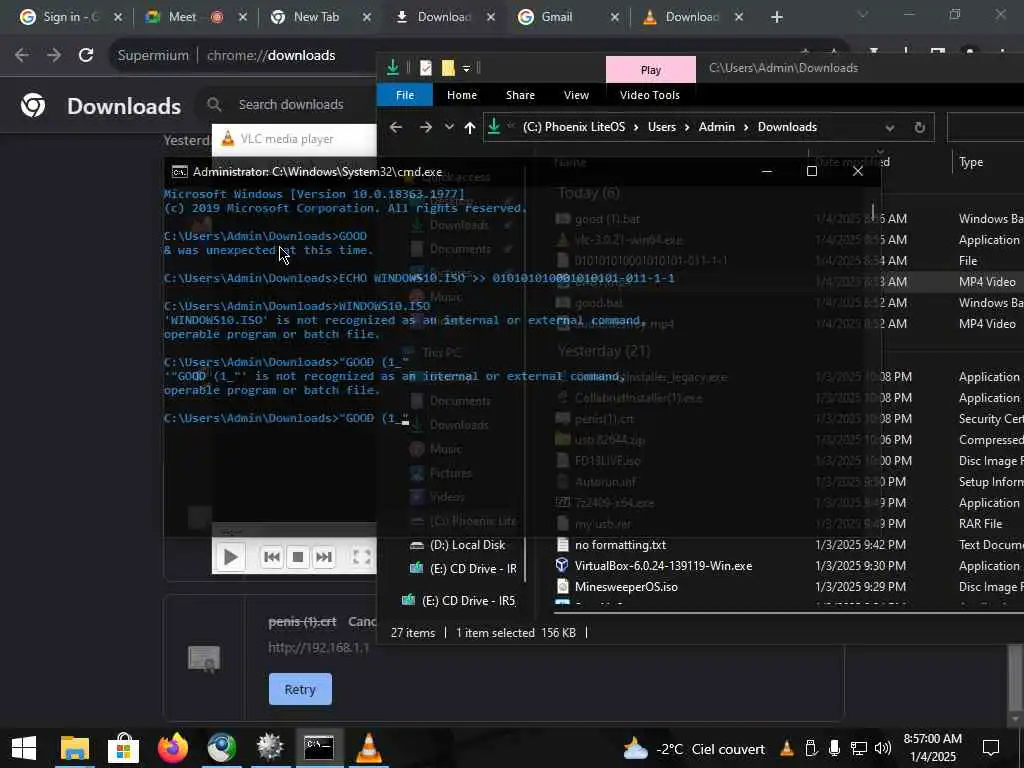The height and width of the screenshot is (768, 1024).
Task: Maximize the cmd.exe window
Action: point(812,171)
